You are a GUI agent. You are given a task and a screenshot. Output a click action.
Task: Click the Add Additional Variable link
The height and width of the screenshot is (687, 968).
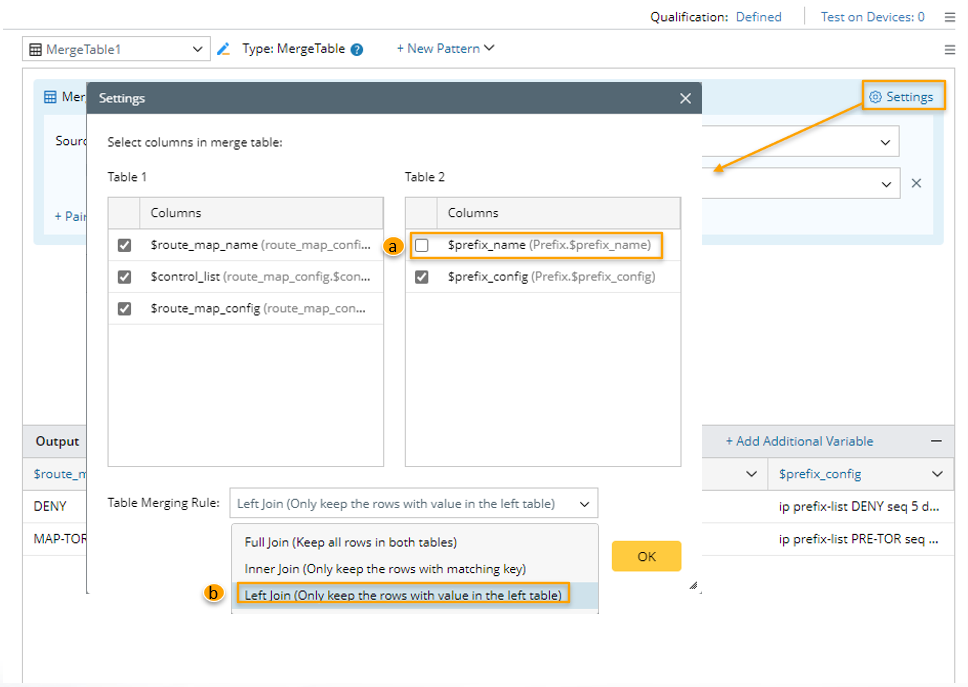(x=799, y=441)
